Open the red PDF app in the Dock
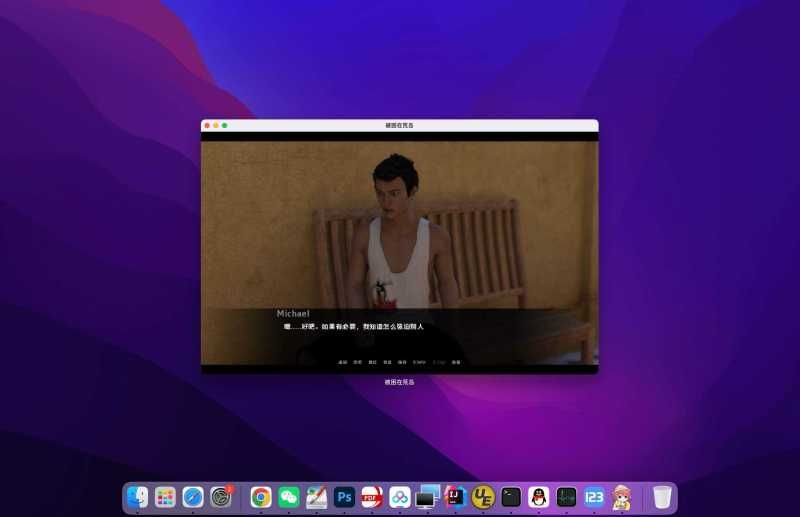800x517 pixels. click(372, 497)
